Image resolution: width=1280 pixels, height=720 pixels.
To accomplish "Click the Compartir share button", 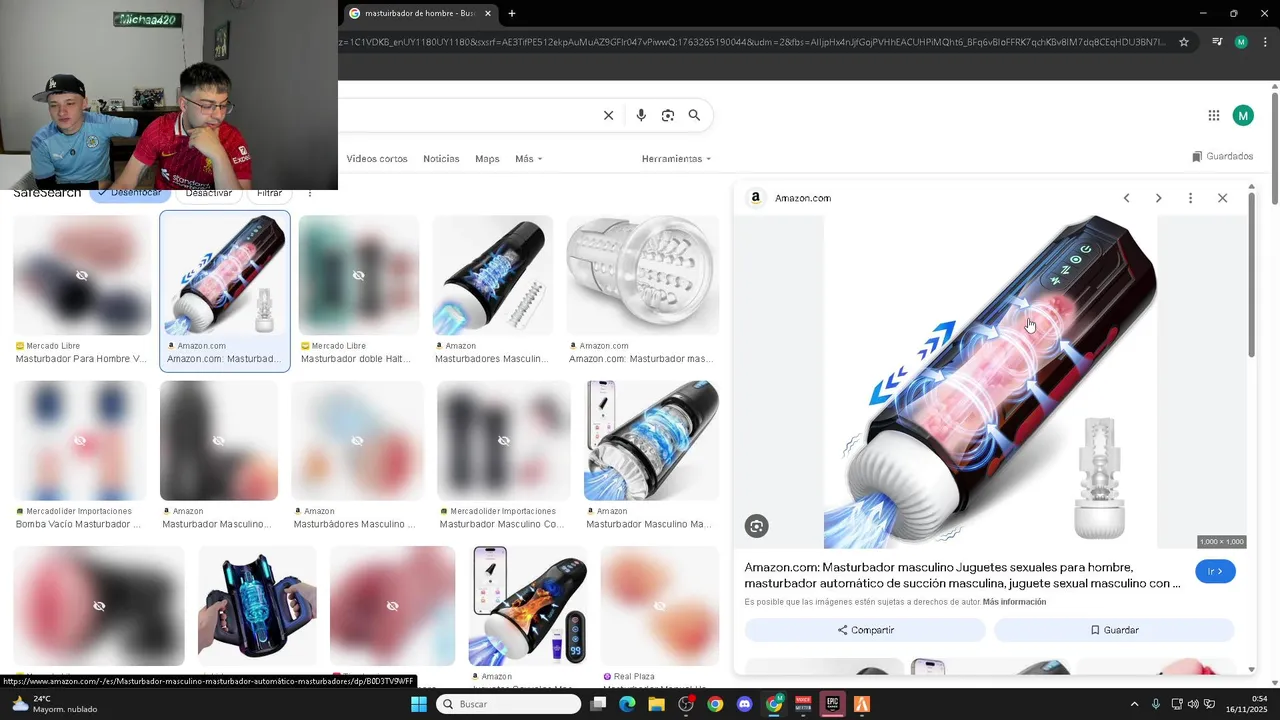I will (x=865, y=630).
